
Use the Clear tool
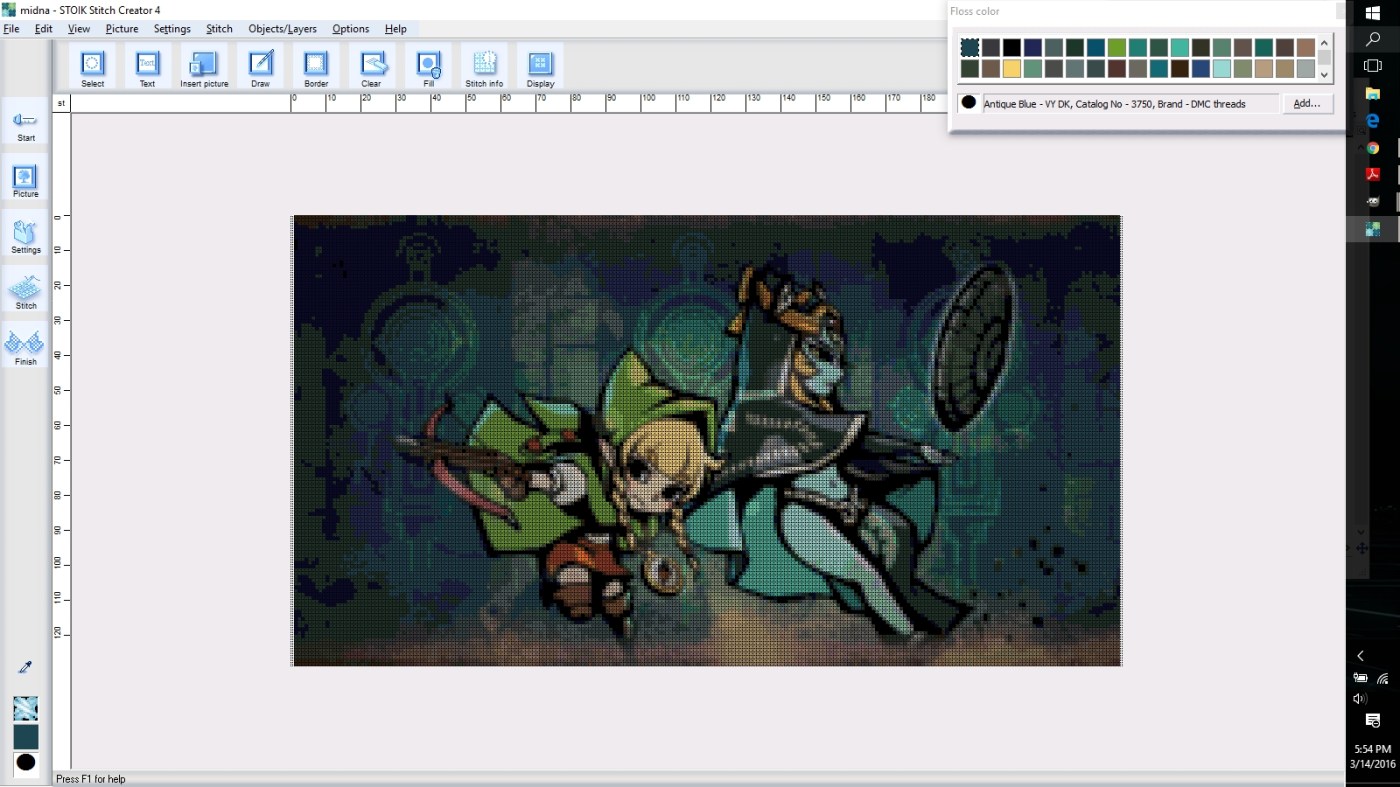371,68
